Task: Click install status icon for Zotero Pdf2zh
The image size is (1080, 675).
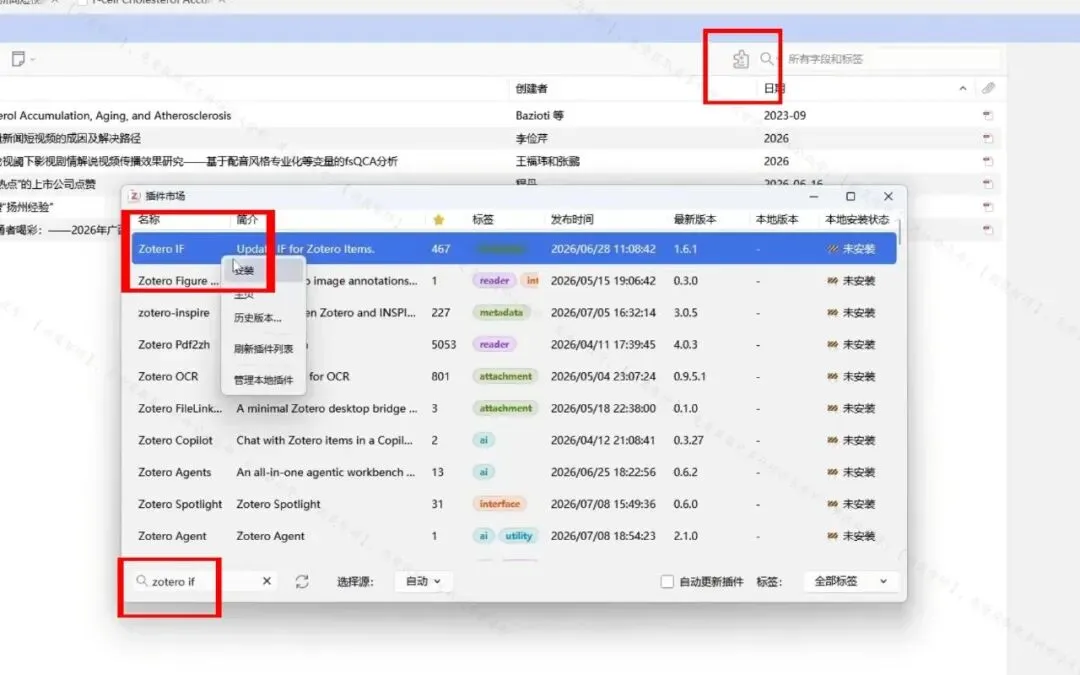Action: (833, 344)
